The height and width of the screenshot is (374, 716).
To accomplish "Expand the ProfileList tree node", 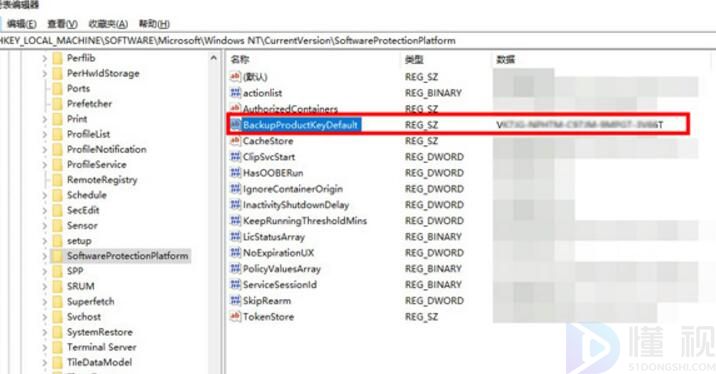I will coord(44,134).
